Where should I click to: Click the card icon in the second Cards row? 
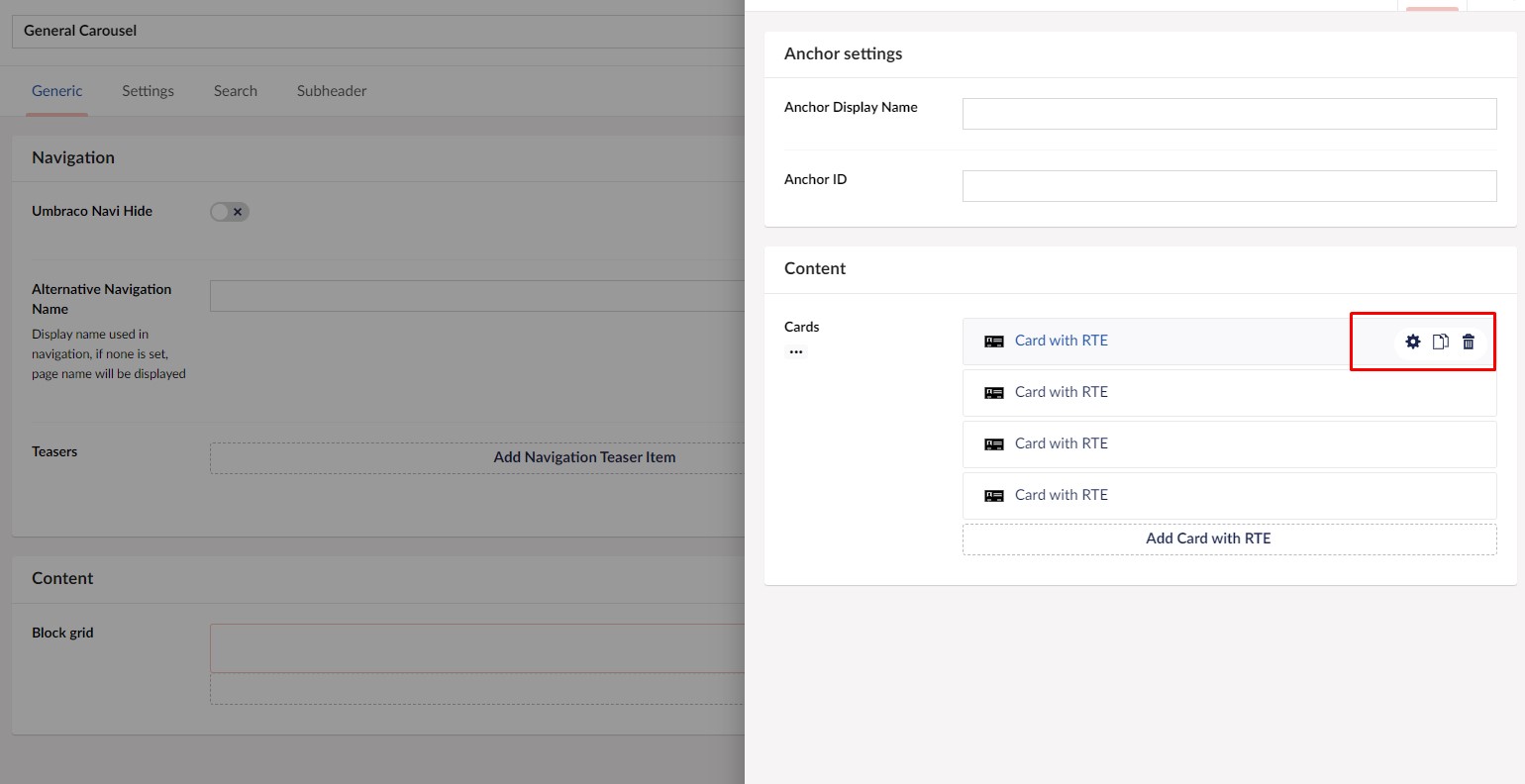[994, 393]
